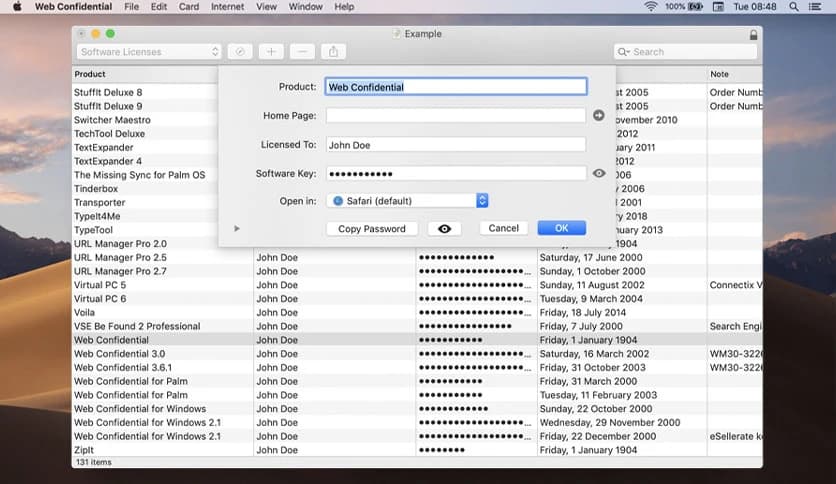Open the View menu
The width and height of the screenshot is (836, 484).
click(266, 7)
